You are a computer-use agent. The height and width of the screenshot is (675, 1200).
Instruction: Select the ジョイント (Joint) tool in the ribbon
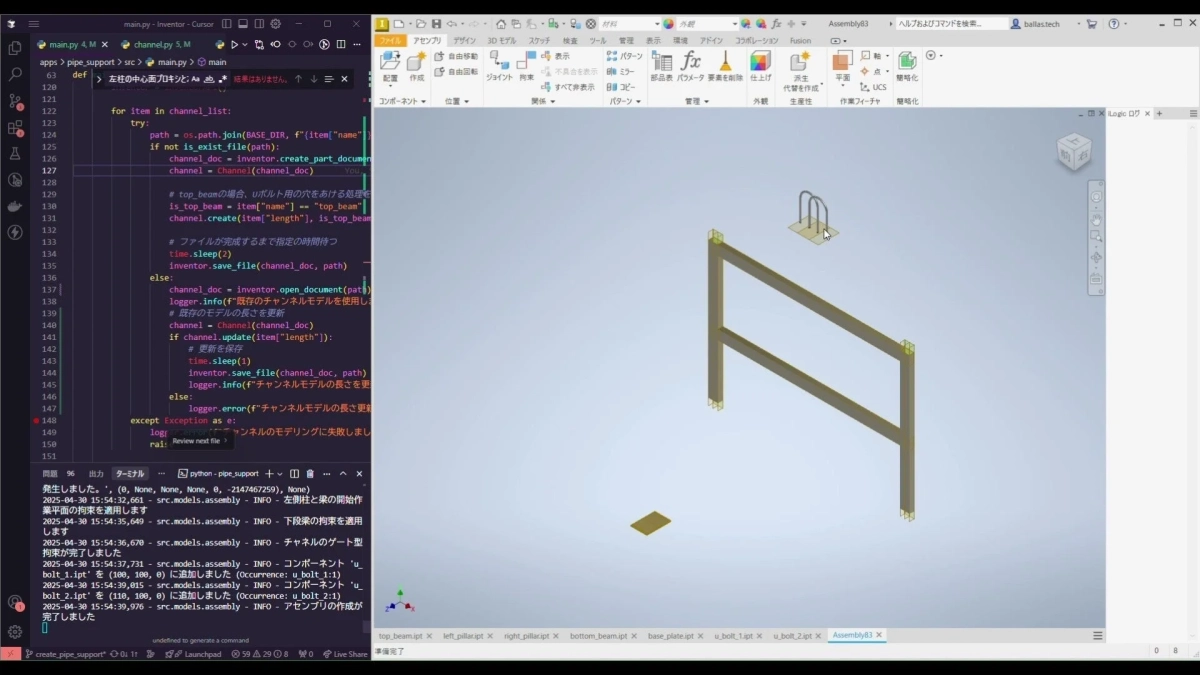tap(500, 68)
